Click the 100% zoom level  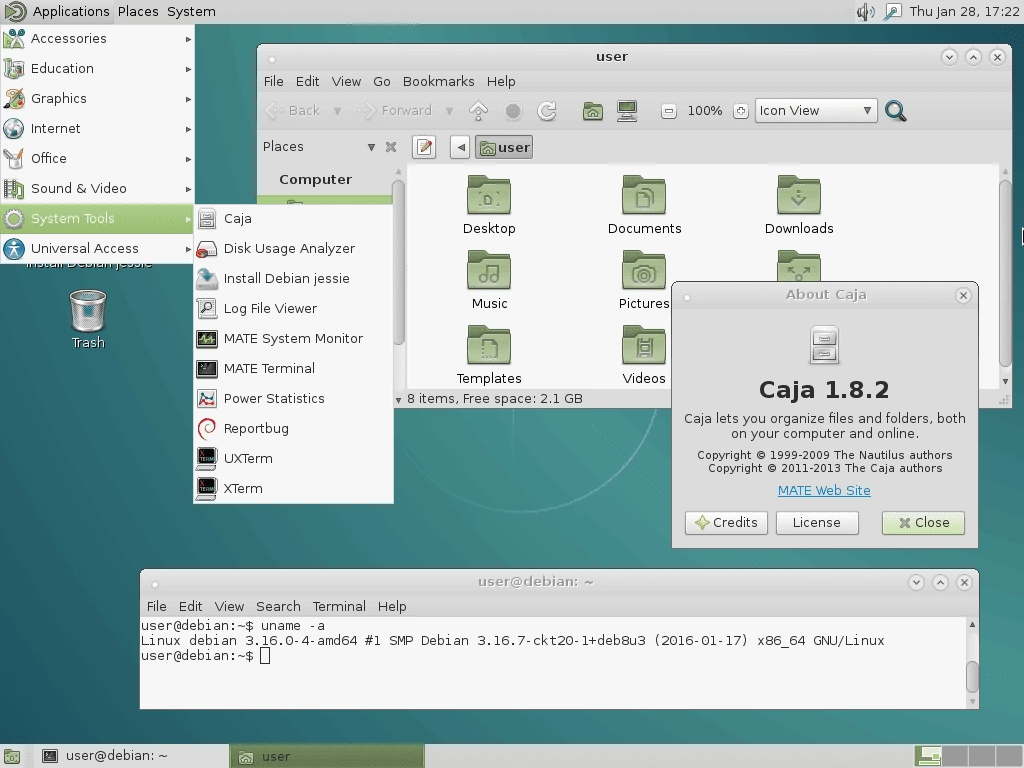[x=705, y=111]
